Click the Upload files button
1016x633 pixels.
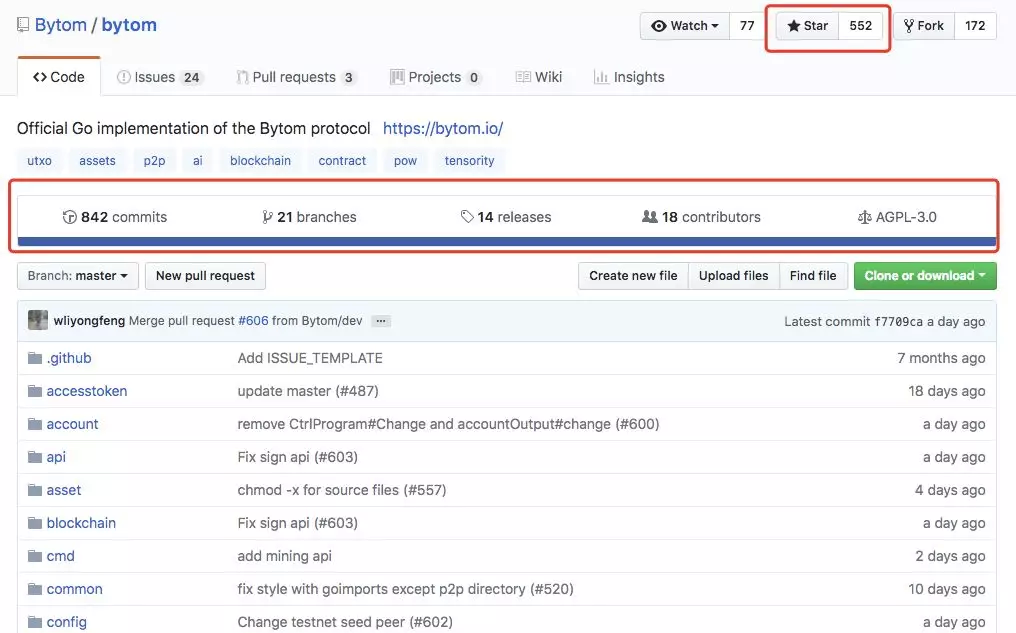click(x=733, y=276)
